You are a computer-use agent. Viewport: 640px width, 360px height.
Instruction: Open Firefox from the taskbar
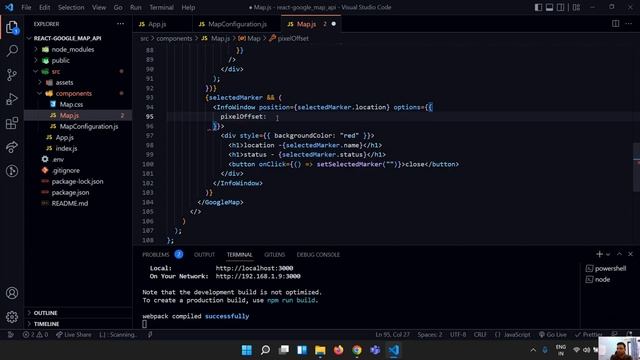tap(338, 350)
